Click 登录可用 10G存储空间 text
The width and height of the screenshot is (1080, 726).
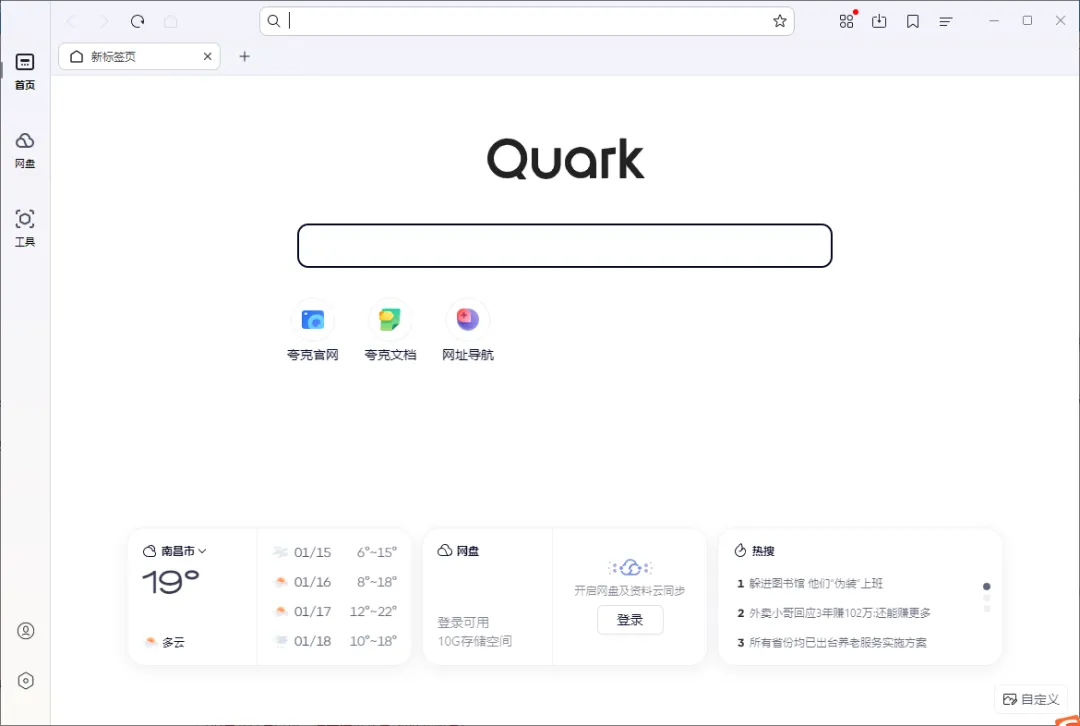tap(475, 632)
